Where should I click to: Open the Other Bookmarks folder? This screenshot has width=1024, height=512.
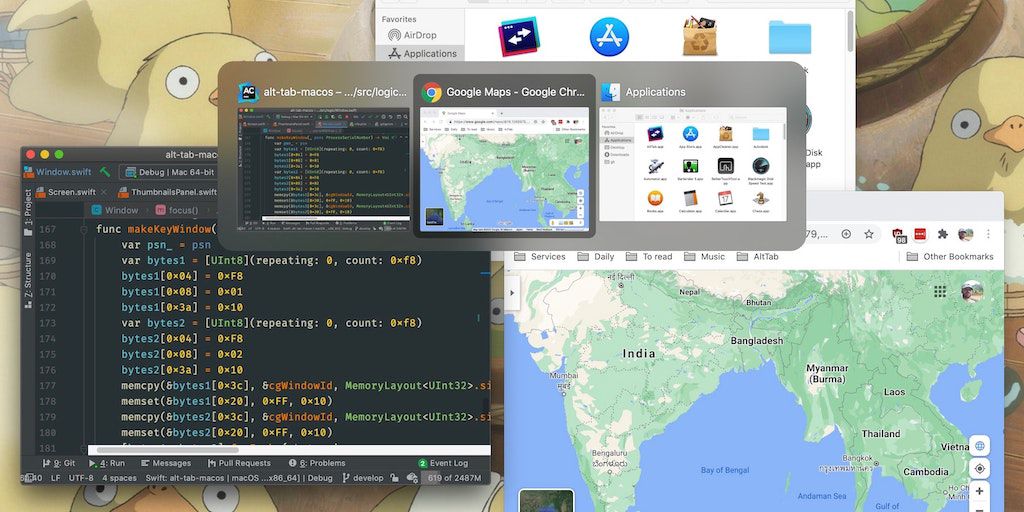click(950, 257)
